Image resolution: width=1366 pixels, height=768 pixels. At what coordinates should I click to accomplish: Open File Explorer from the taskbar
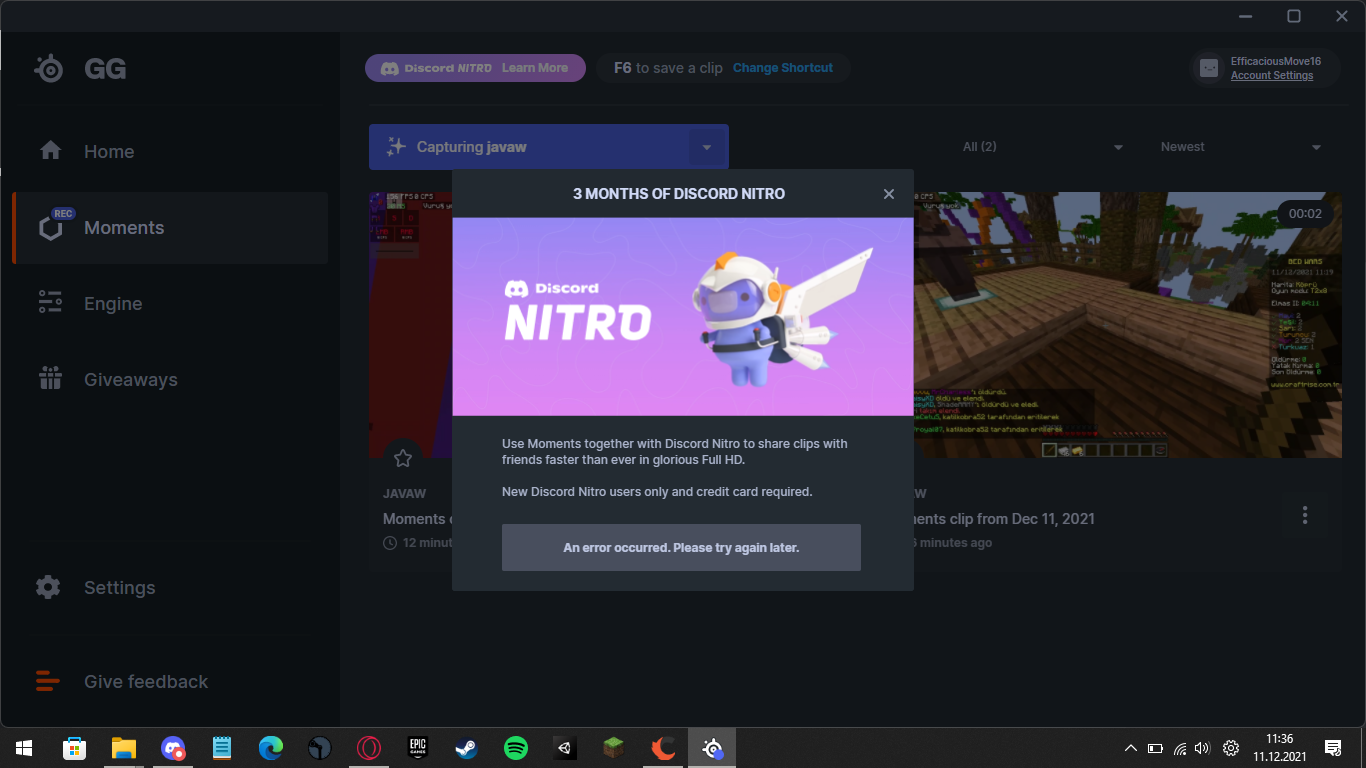[x=123, y=748]
